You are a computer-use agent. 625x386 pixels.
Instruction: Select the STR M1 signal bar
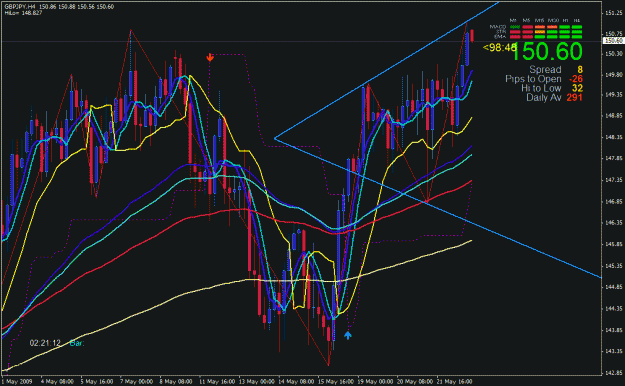click(x=515, y=32)
